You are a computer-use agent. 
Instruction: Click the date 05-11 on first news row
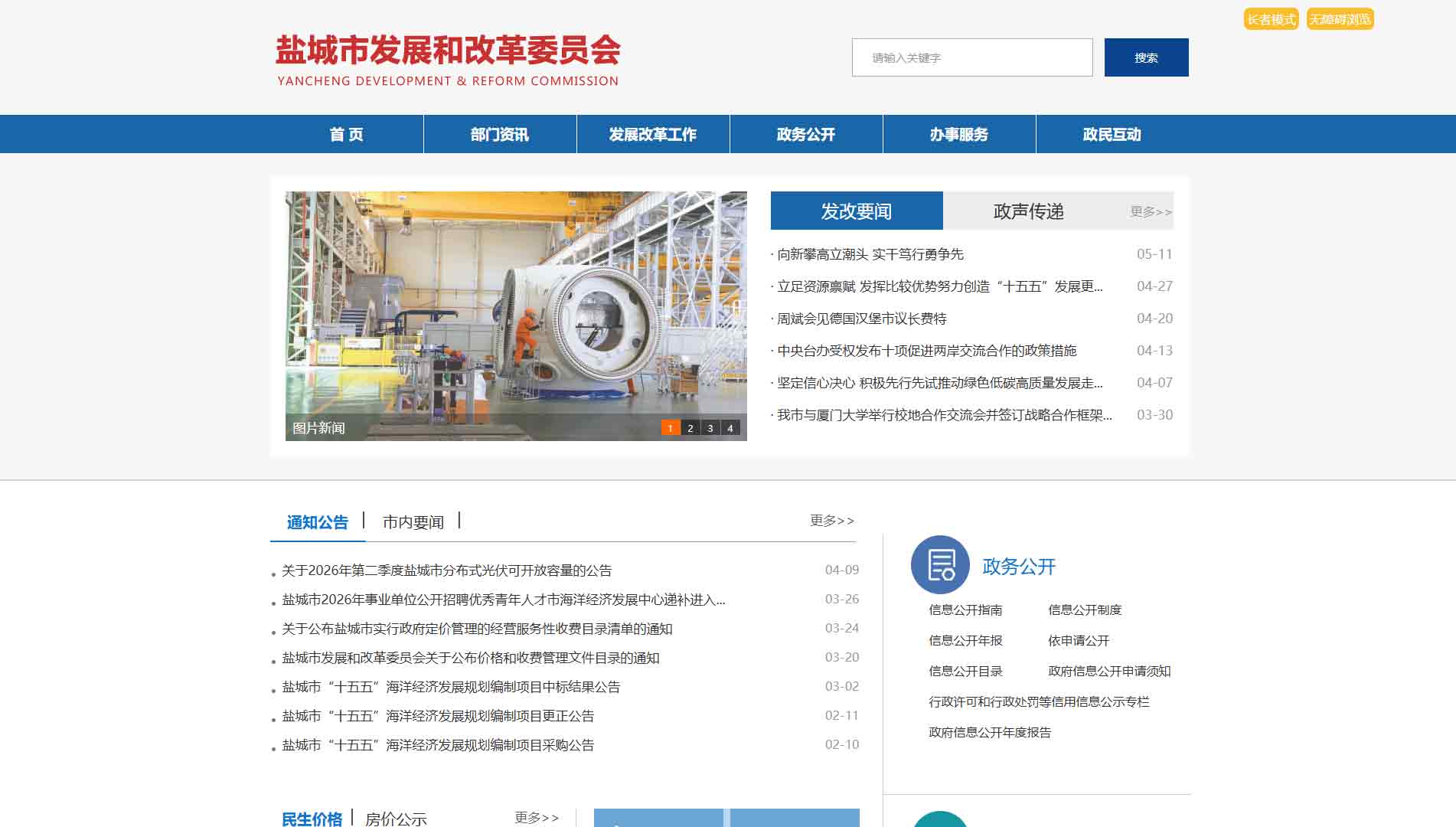(1154, 254)
